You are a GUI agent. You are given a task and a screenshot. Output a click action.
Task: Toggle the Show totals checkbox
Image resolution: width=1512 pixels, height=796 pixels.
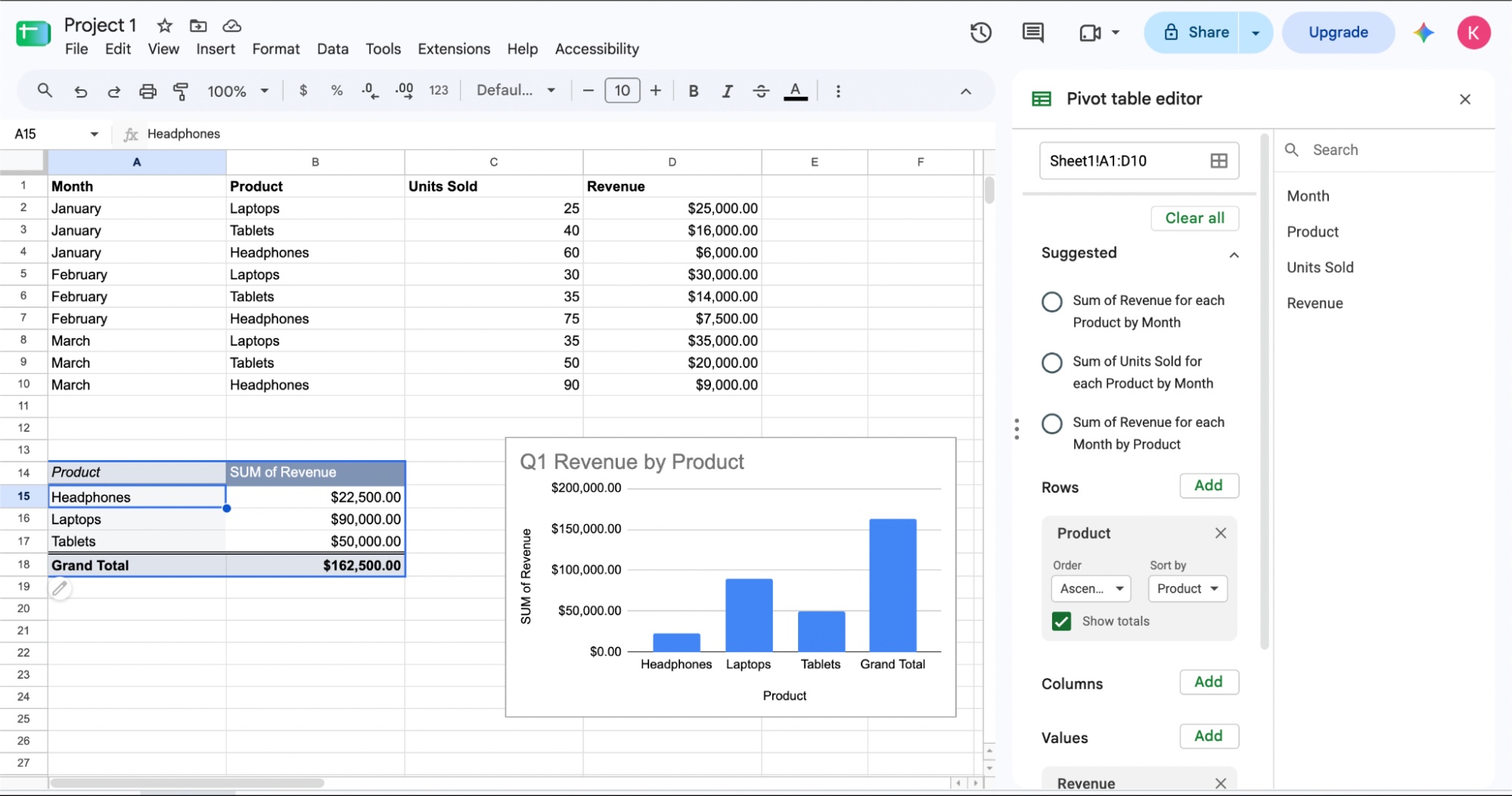point(1061,621)
